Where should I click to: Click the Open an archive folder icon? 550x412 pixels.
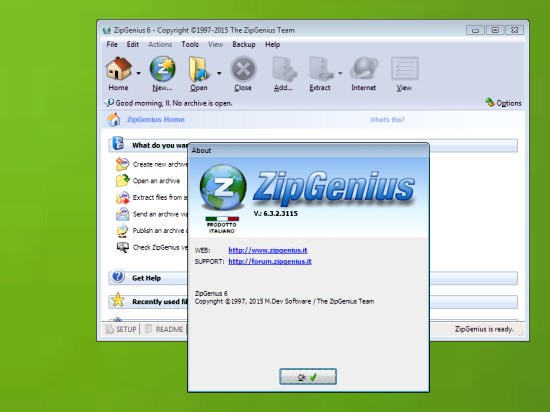pyautogui.click(x=122, y=181)
